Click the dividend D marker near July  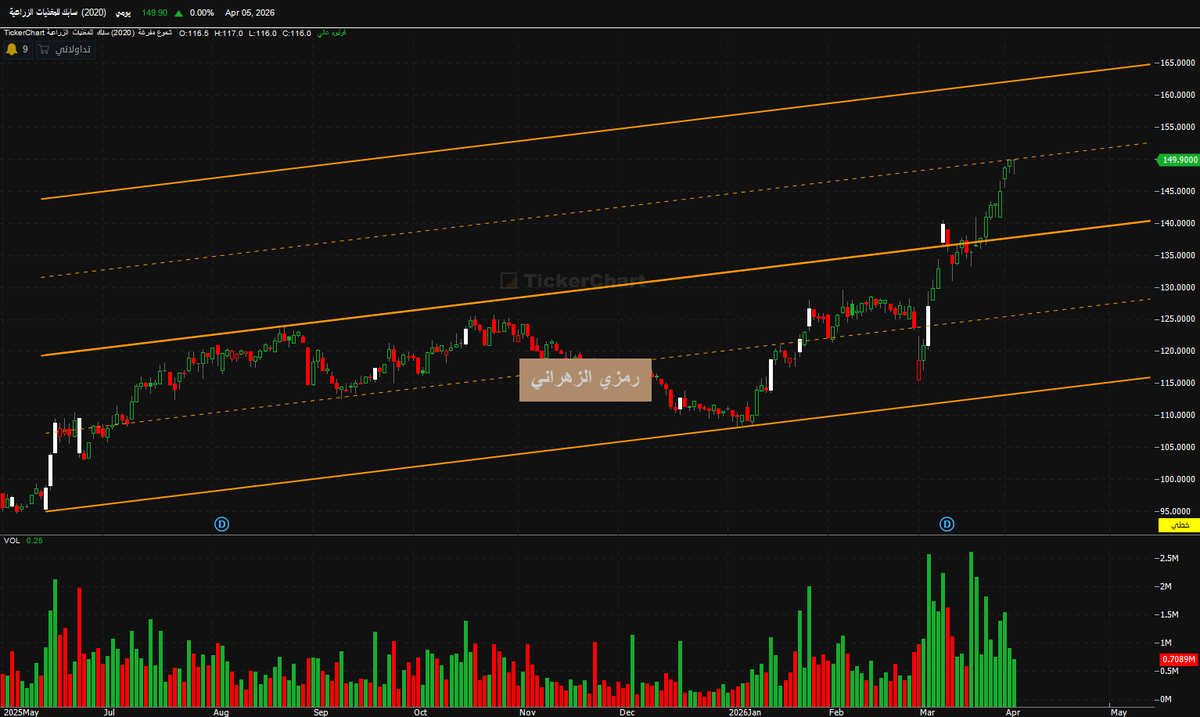click(222, 524)
